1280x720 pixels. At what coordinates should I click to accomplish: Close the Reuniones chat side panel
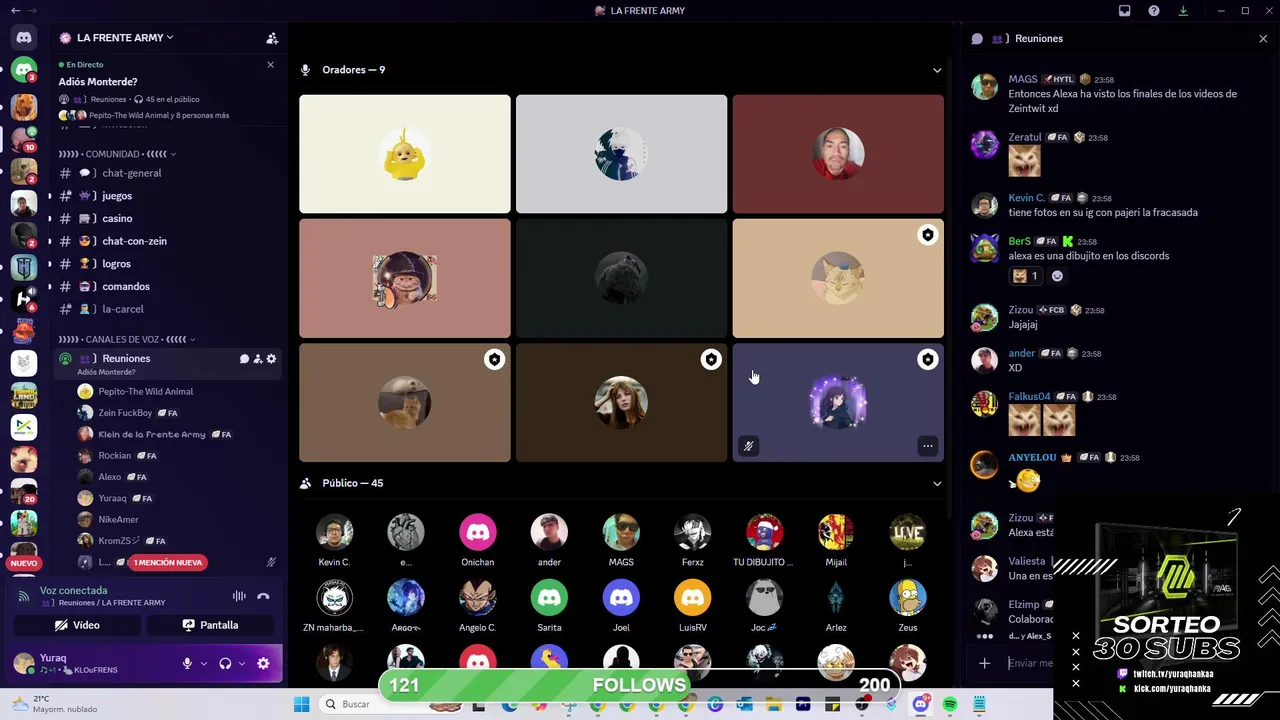click(1263, 38)
